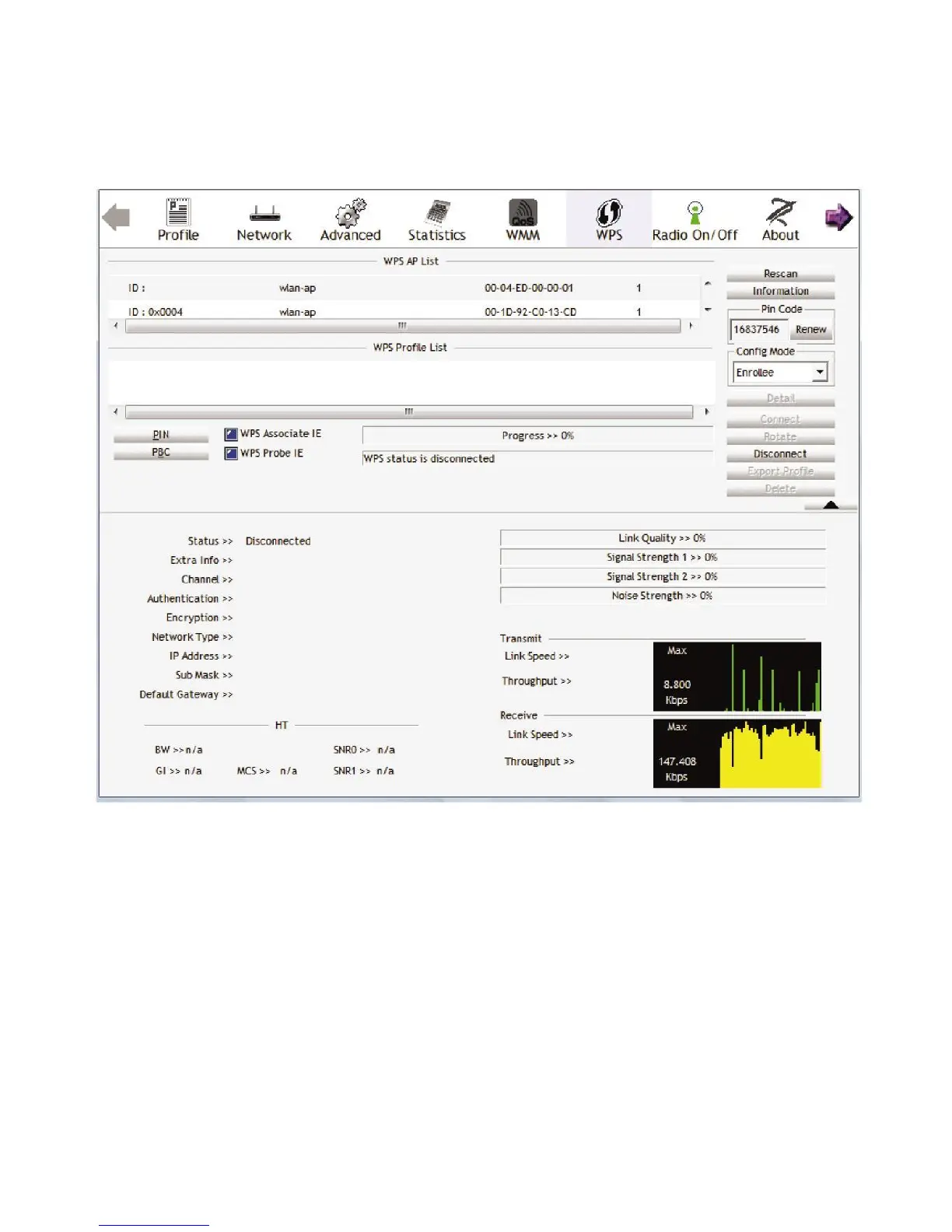Click the Signal Strength 2 bar

663,576
